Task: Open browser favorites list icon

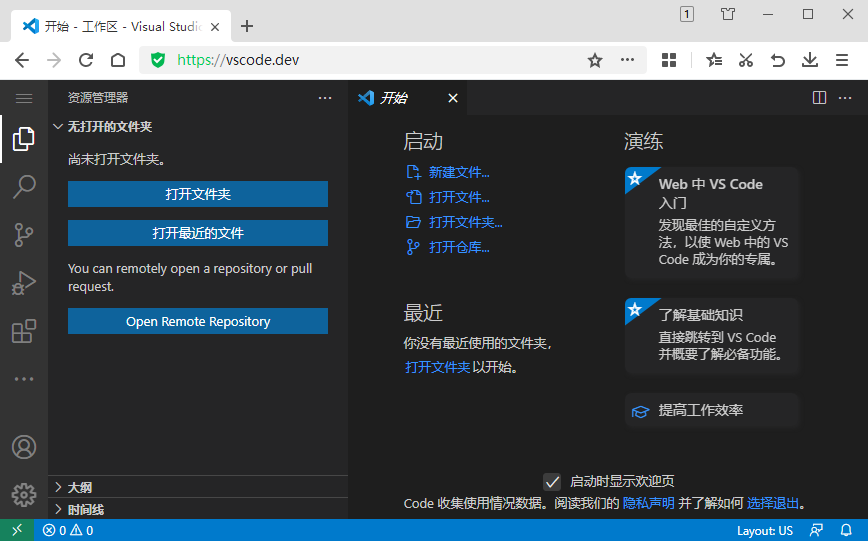Action: point(714,60)
